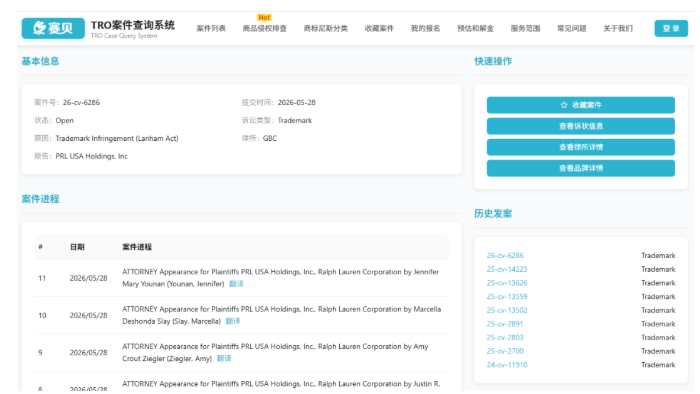
Task: Select date cell in row 9
Action: pyautogui.click(x=88, y=353)
